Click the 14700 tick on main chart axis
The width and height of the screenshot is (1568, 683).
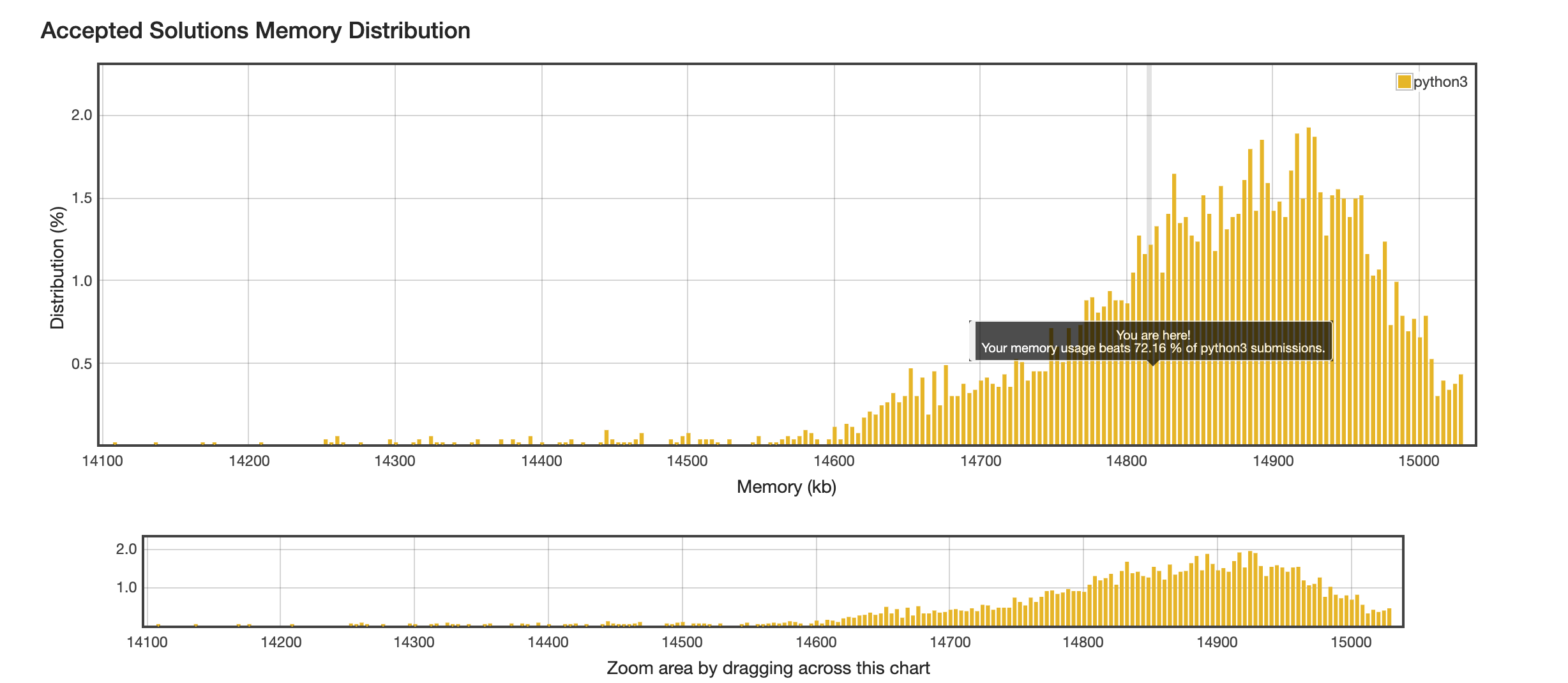[981, 461]
